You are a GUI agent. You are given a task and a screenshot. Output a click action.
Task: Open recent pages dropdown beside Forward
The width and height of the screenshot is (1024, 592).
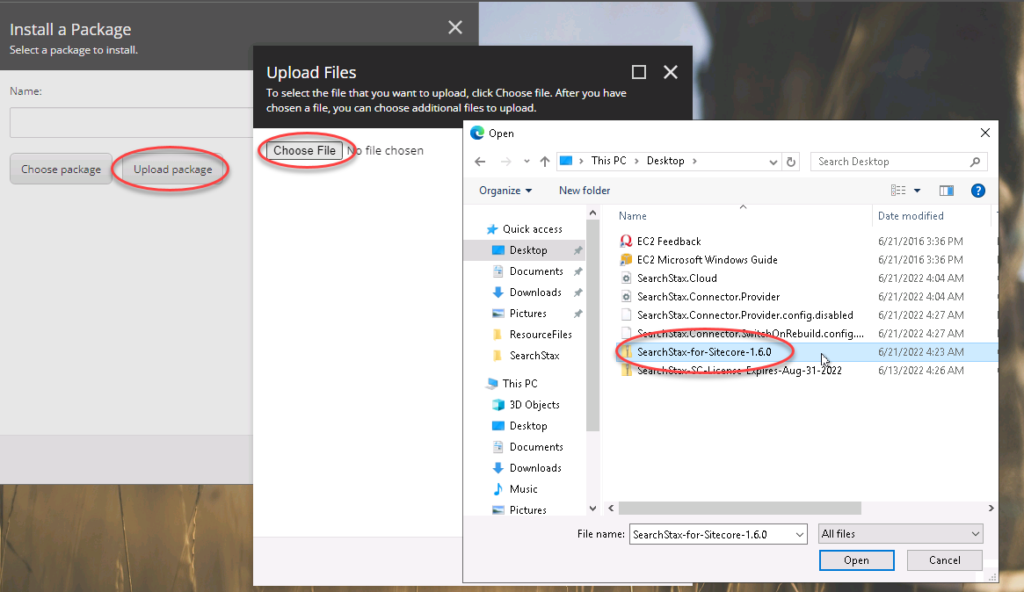point(526,161)
